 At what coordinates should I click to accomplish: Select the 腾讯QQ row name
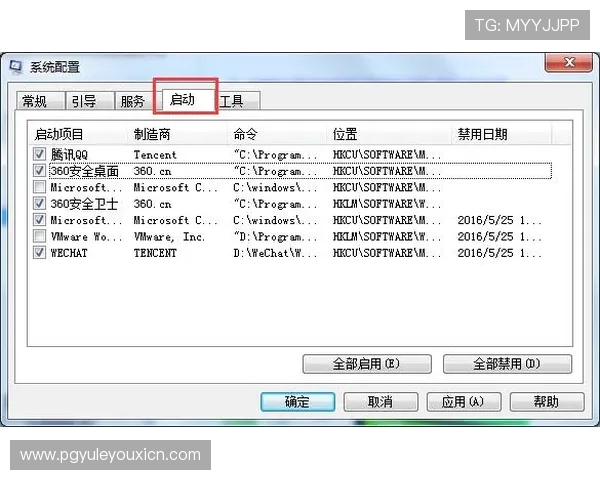tap(69, 155)
